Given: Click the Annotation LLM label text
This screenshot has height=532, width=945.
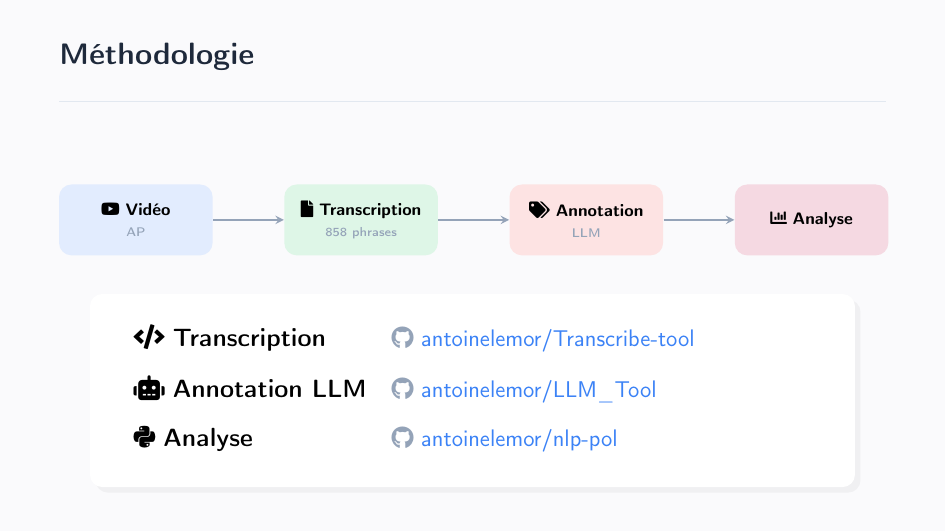Looking at the screenshot, I should [x=269, y=389].
